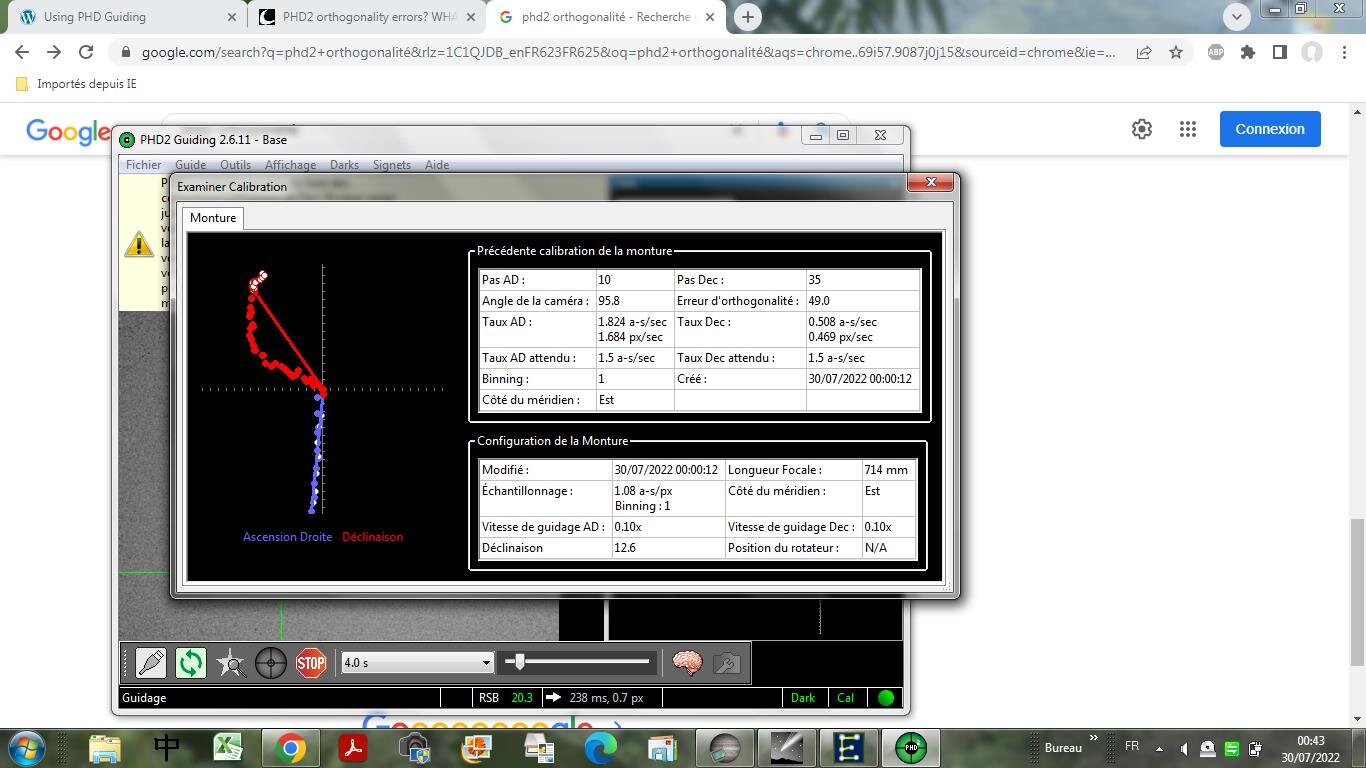Viewport: 1366px width, 768px height.
Task: Click the Chrome back arrow
Action: (22, 52)
